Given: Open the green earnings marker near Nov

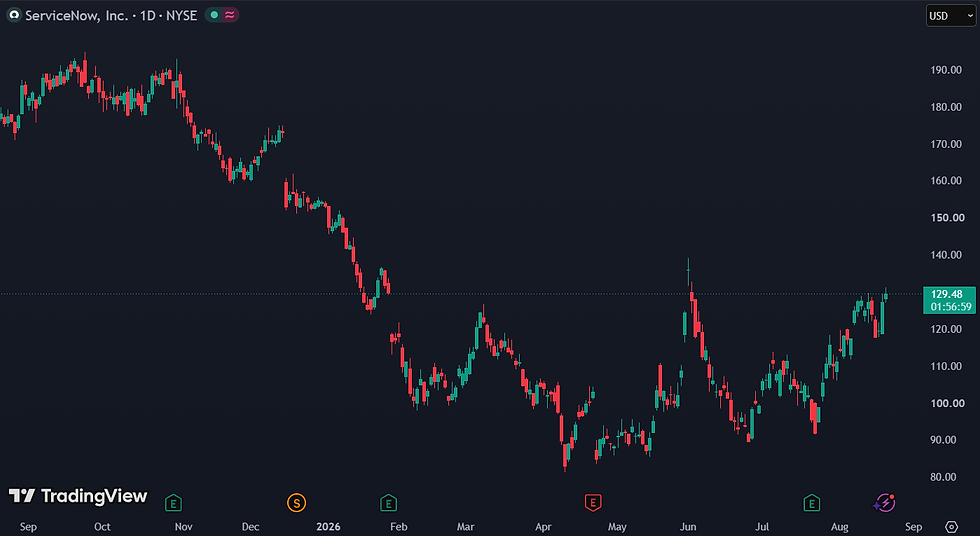Looking at the screenshot, I should point(173,502).
